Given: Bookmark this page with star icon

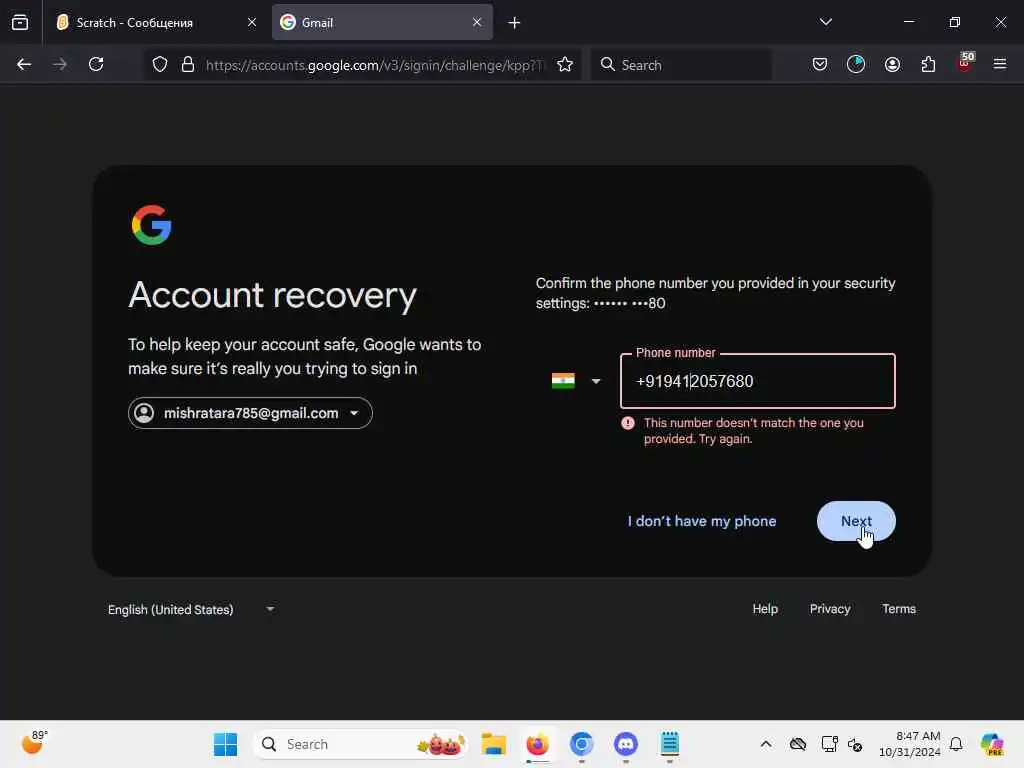Looking at the screenshot, I should (x=565, y=64).
